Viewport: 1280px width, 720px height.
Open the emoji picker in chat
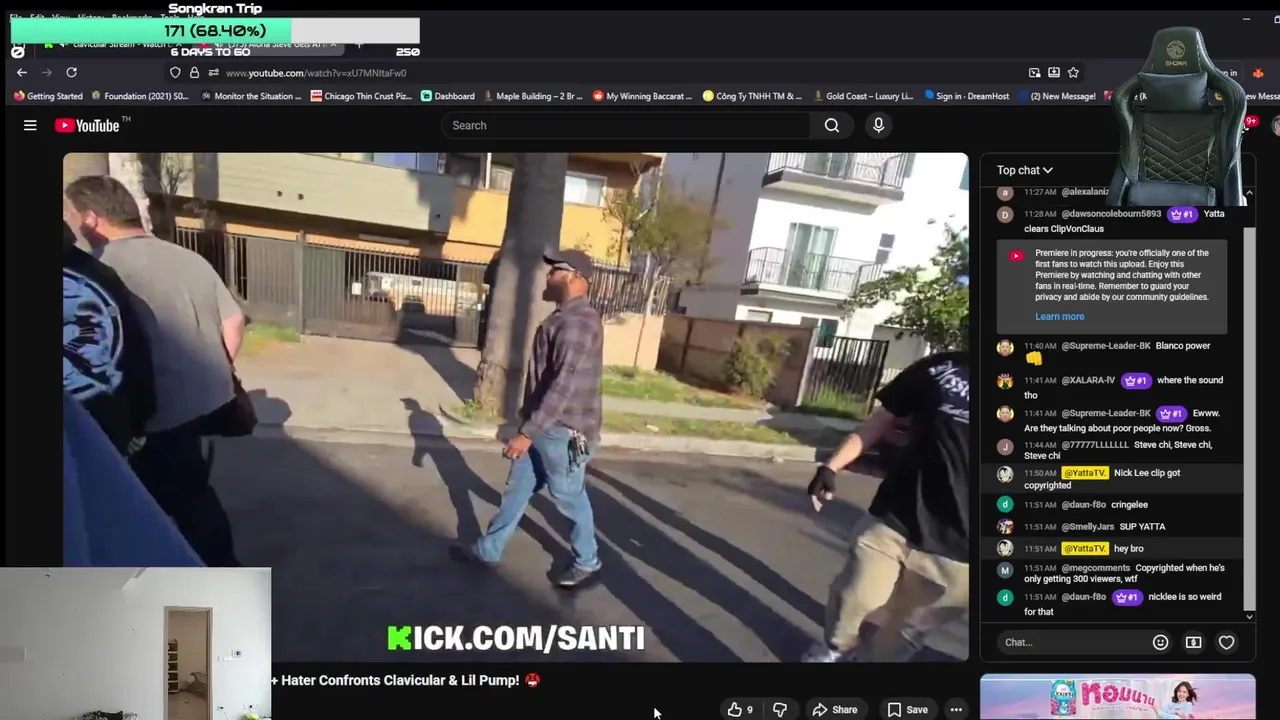[1160, 642]
